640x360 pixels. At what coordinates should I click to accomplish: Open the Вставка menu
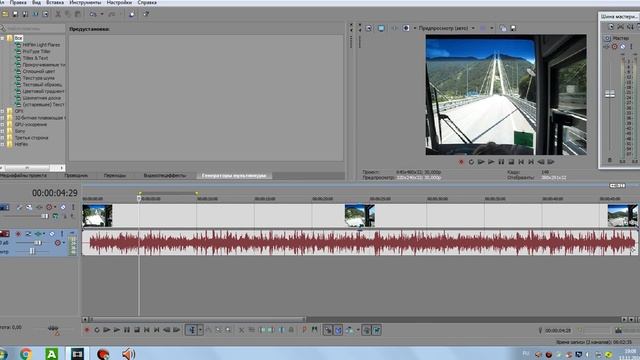(55, 2)
